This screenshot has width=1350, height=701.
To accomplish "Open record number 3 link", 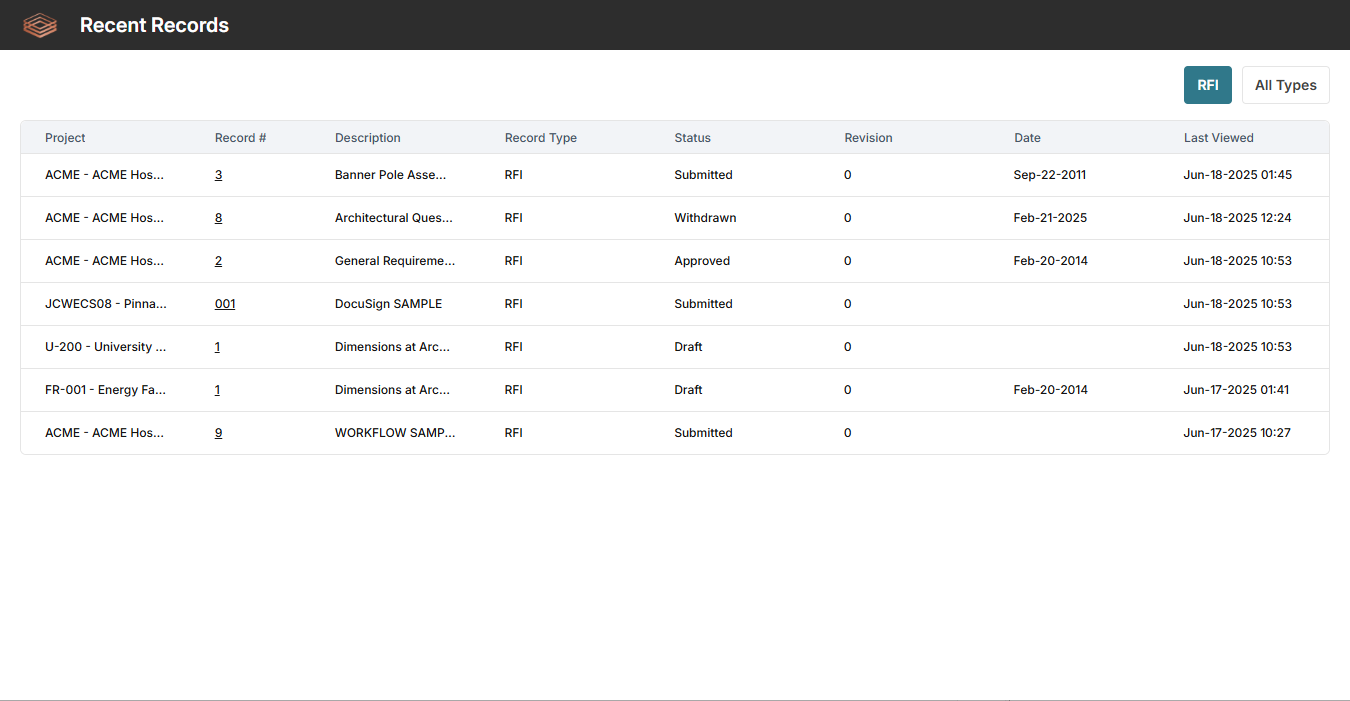I will [x=218, y=175].
